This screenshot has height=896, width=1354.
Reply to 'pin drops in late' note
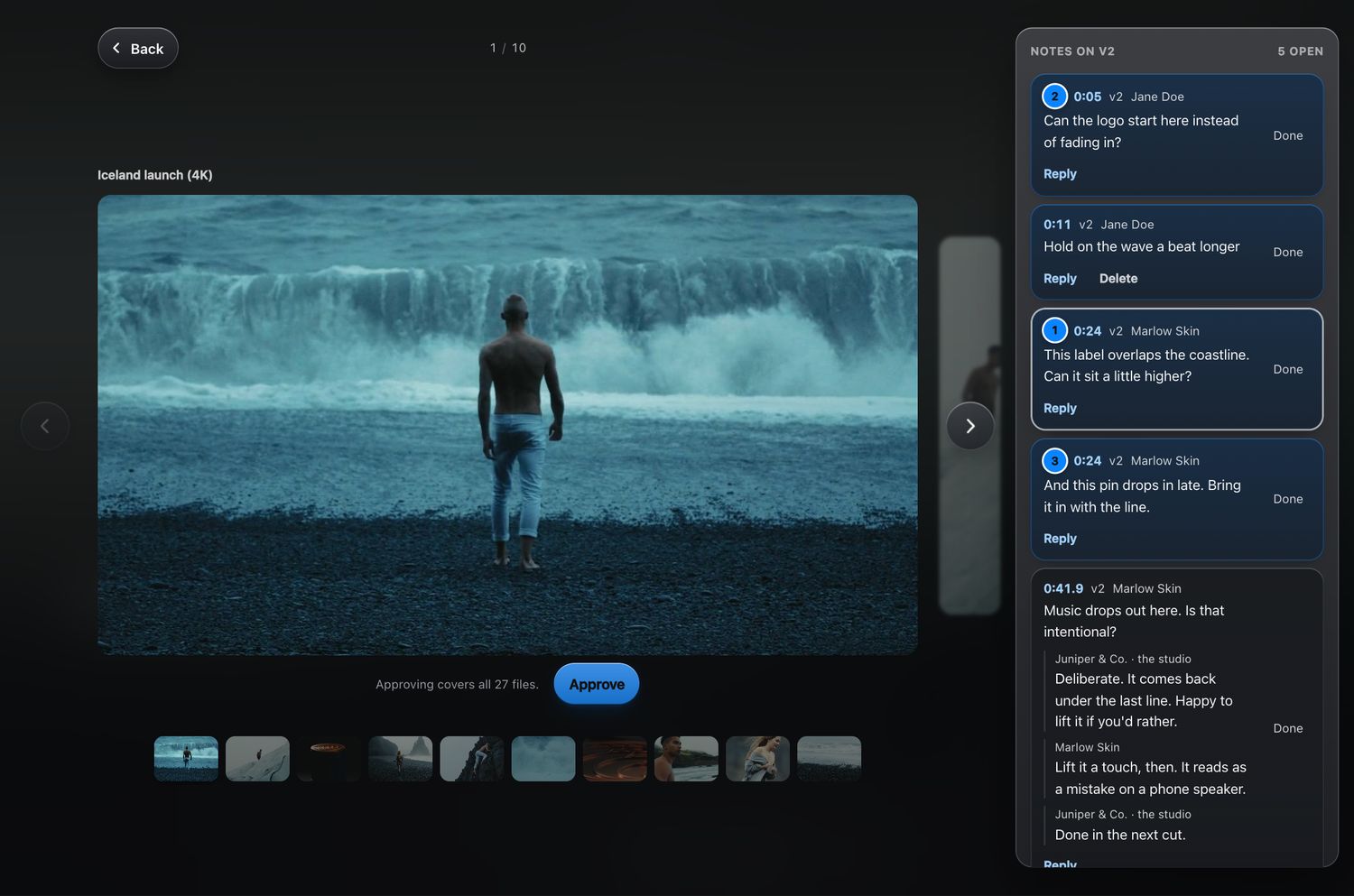click(x=1060, y=539)
